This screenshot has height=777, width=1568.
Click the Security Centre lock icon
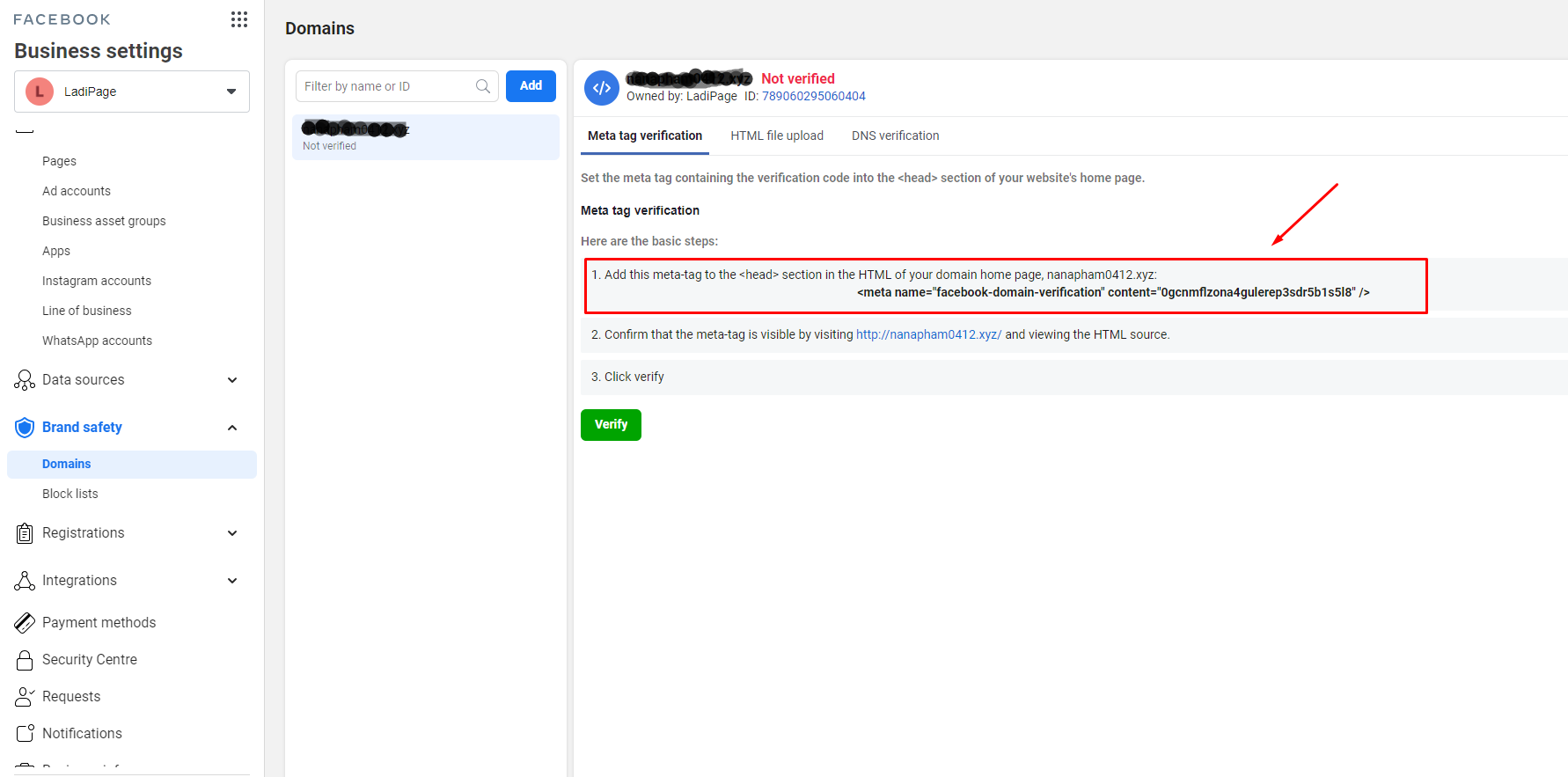click(25, 660)
